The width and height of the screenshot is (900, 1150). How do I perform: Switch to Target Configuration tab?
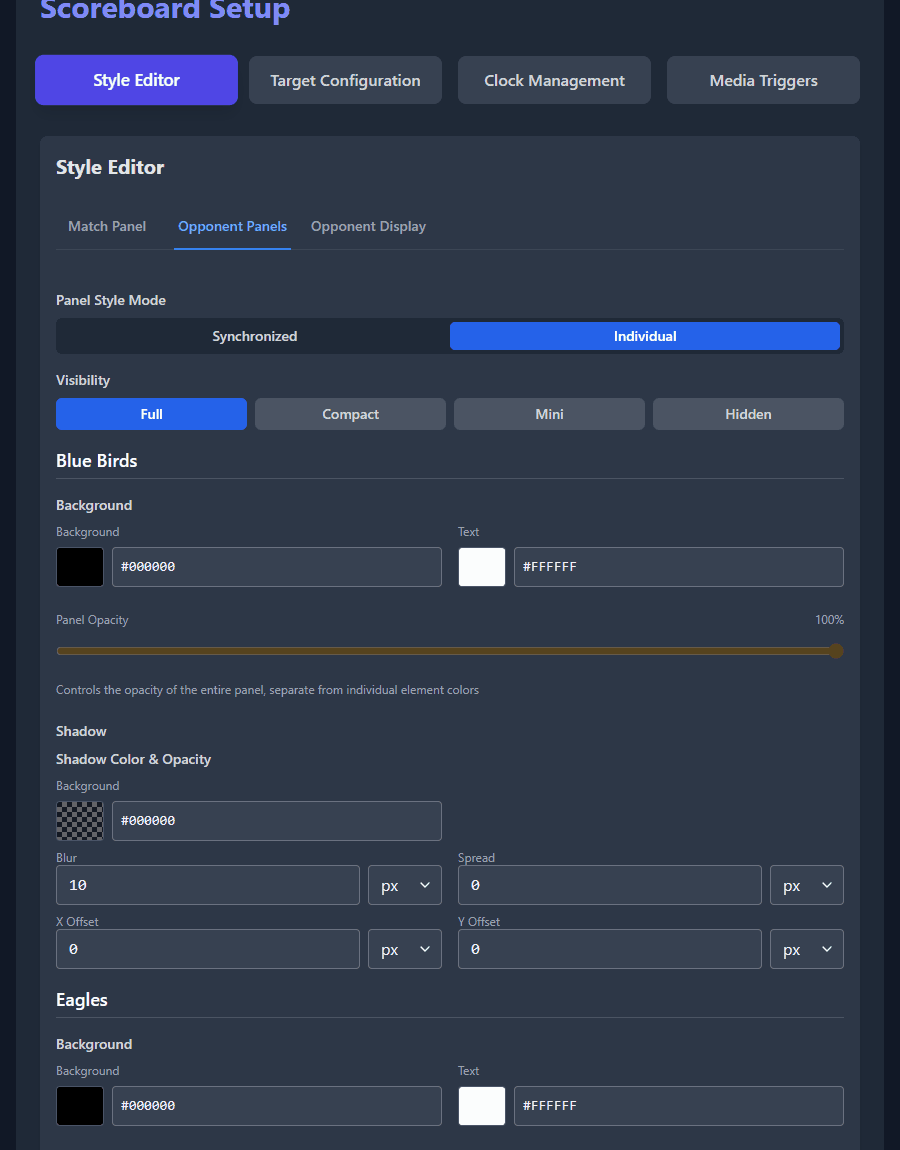pyautogui.click(x=345, y=80)
